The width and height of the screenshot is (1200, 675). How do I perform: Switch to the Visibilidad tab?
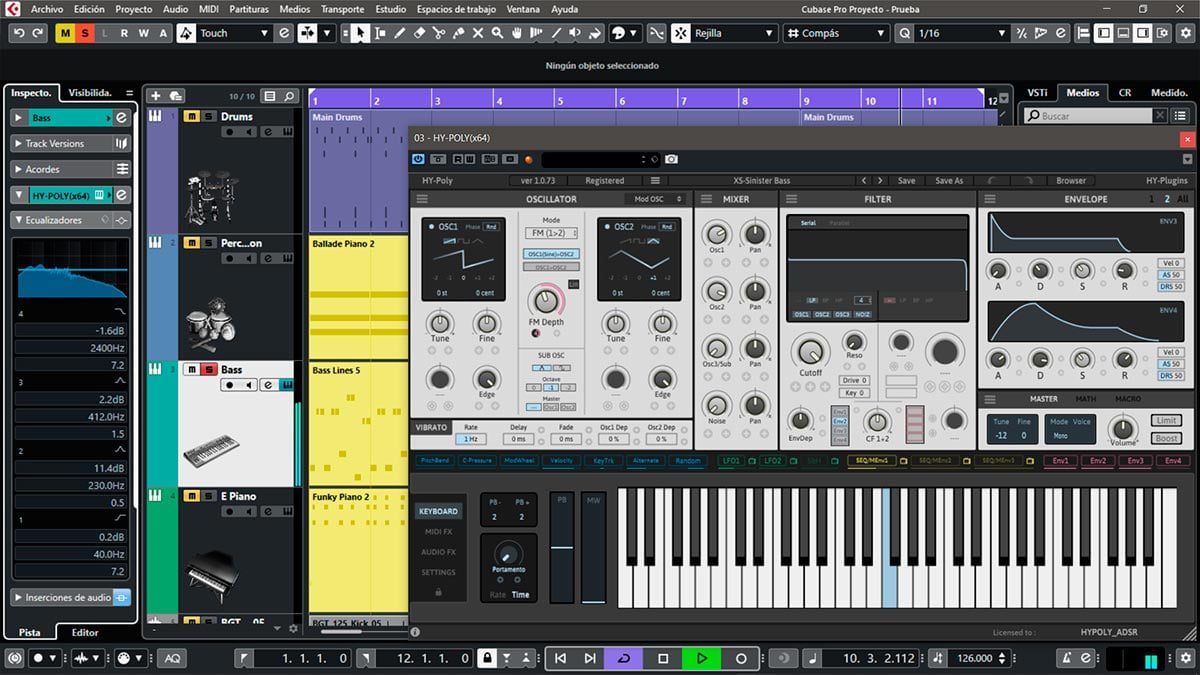coord(90,92)
